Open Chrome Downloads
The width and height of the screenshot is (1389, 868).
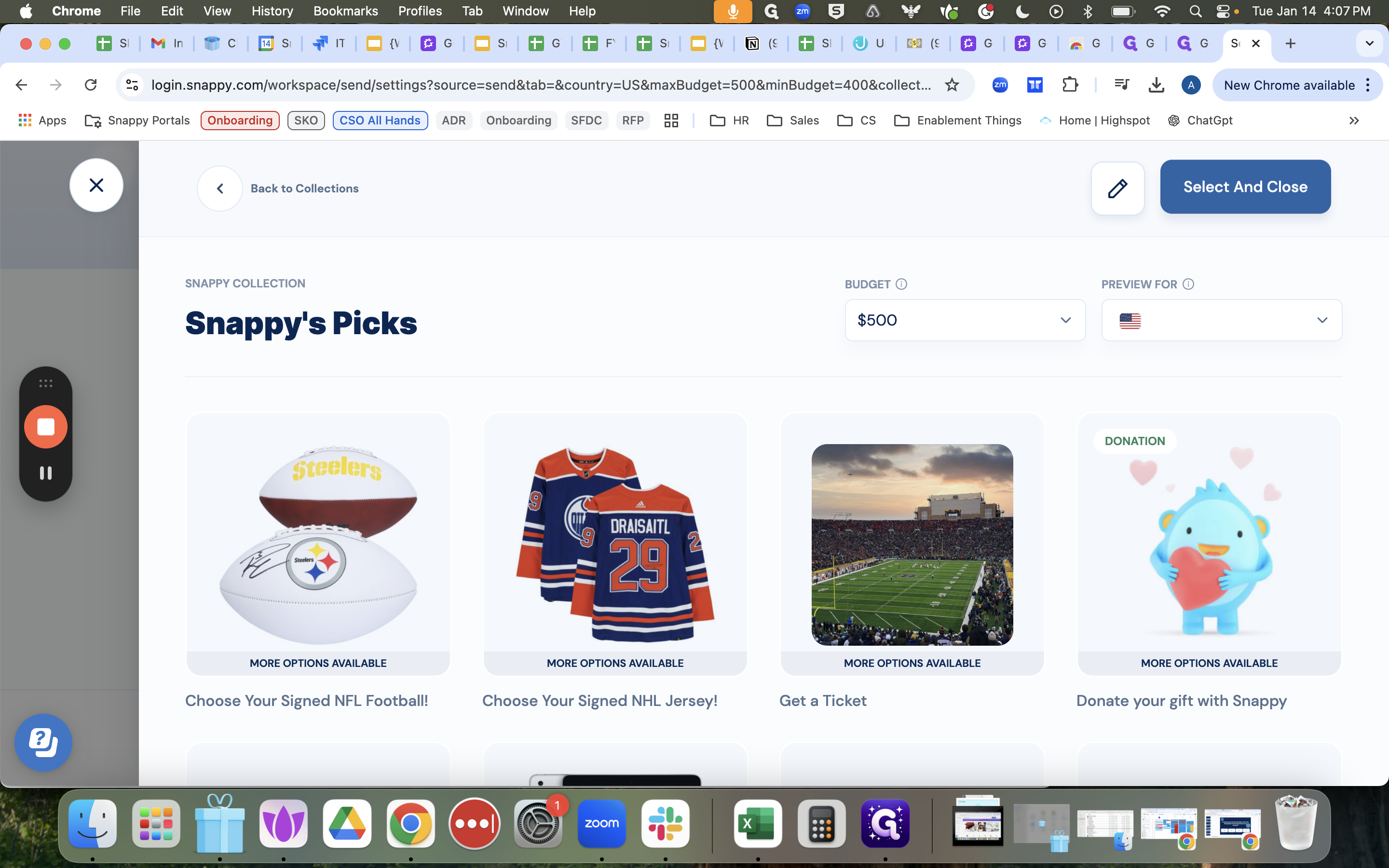click(x=1156, y=85)
